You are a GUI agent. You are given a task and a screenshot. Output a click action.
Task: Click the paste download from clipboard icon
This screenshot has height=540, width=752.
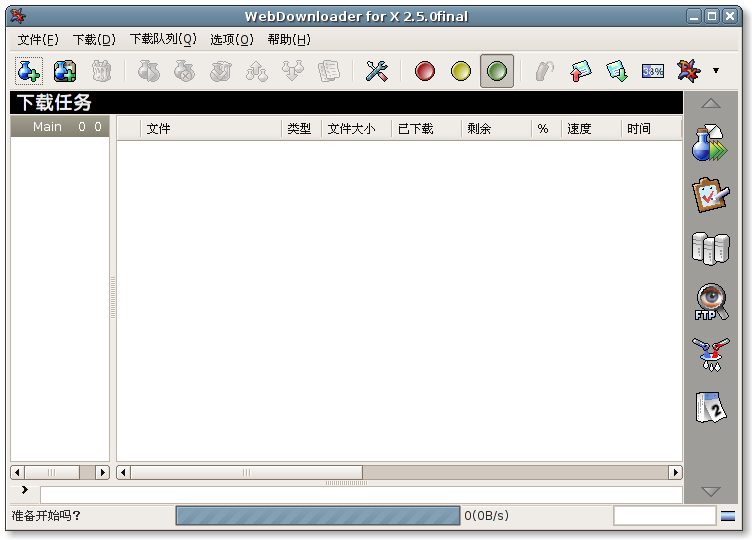pos(65,71)
